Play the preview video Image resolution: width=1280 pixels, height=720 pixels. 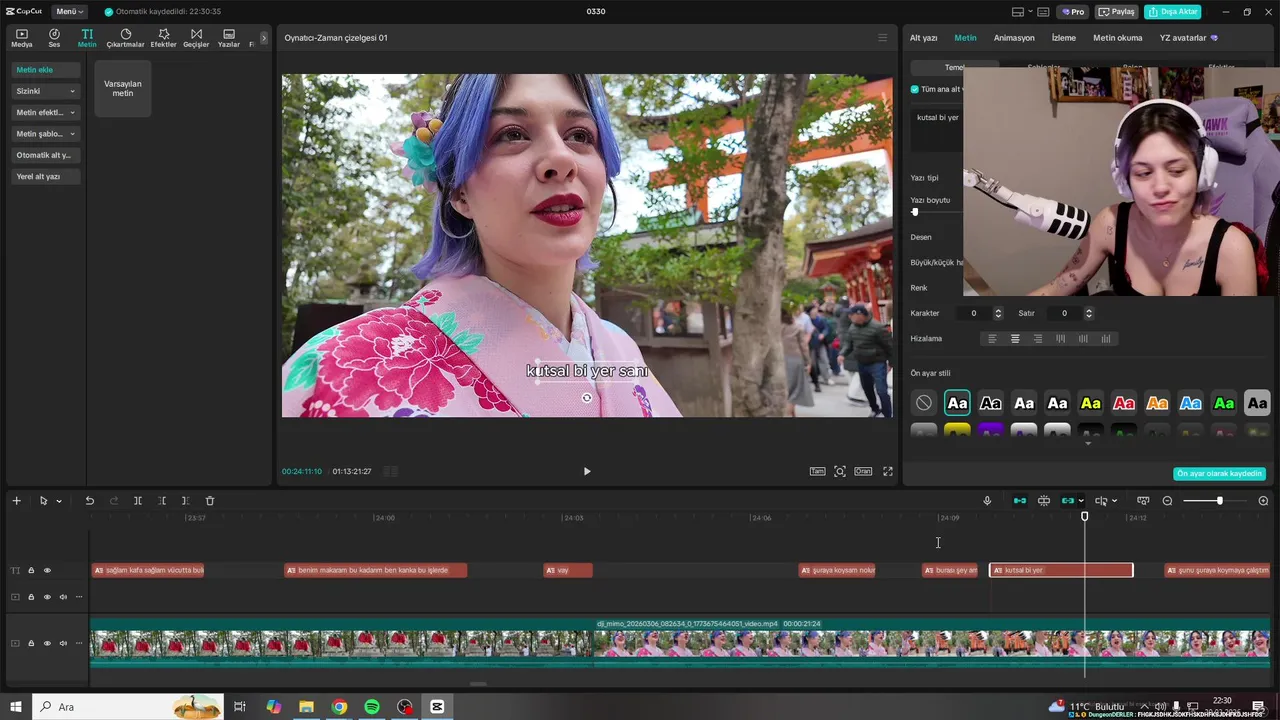pyautogui.click(x=587, y=471)
